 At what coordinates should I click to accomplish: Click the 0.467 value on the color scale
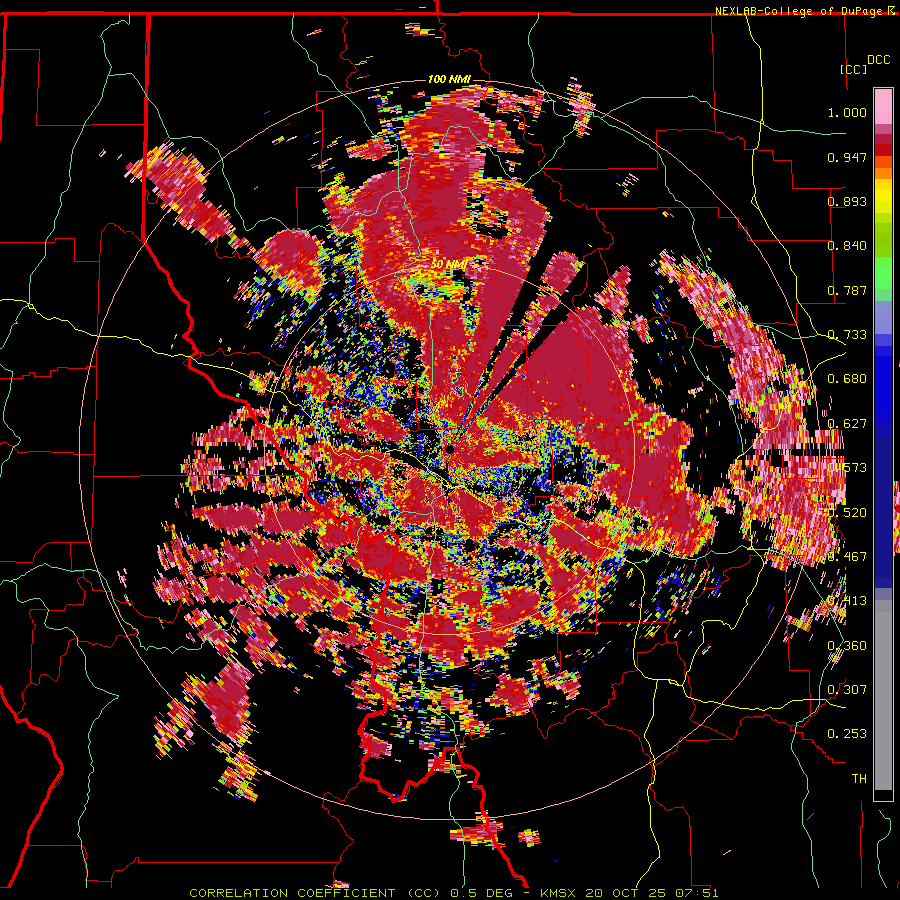[847, 557]
